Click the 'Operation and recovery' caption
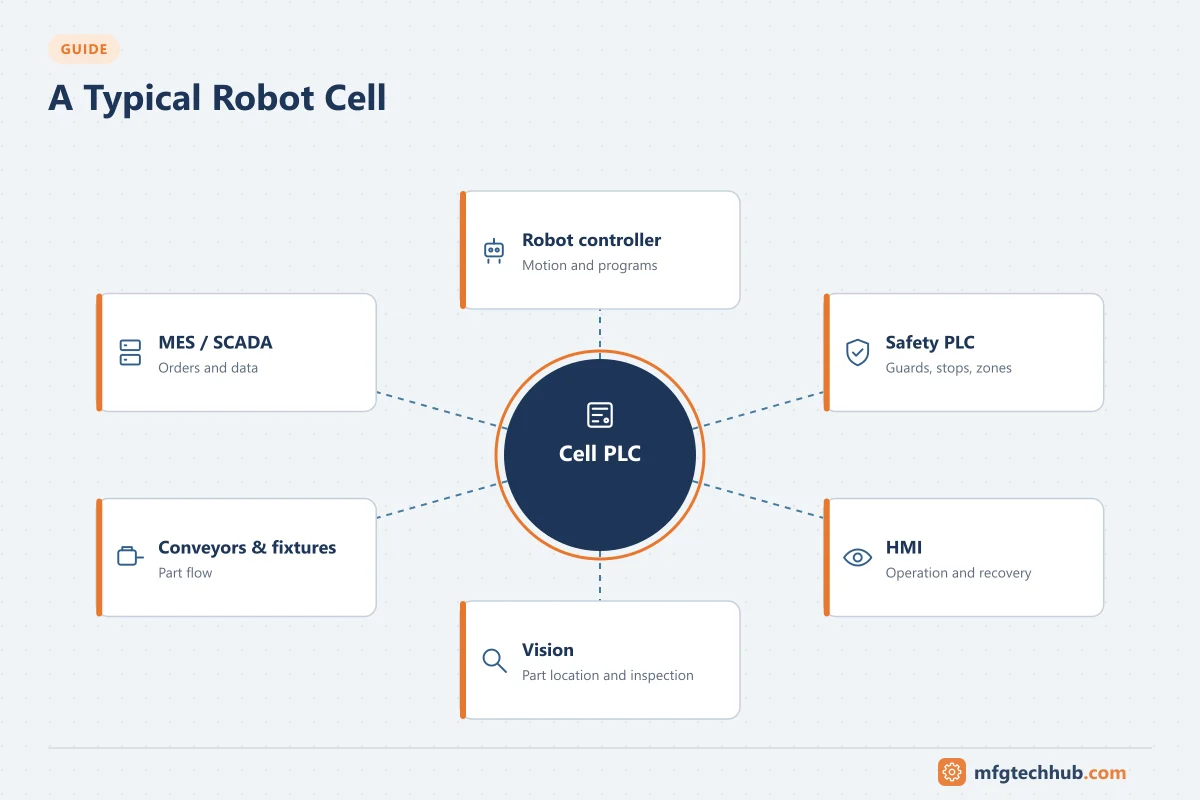The height and width of the screenshot is (800, 1200). tap(958, 573)
